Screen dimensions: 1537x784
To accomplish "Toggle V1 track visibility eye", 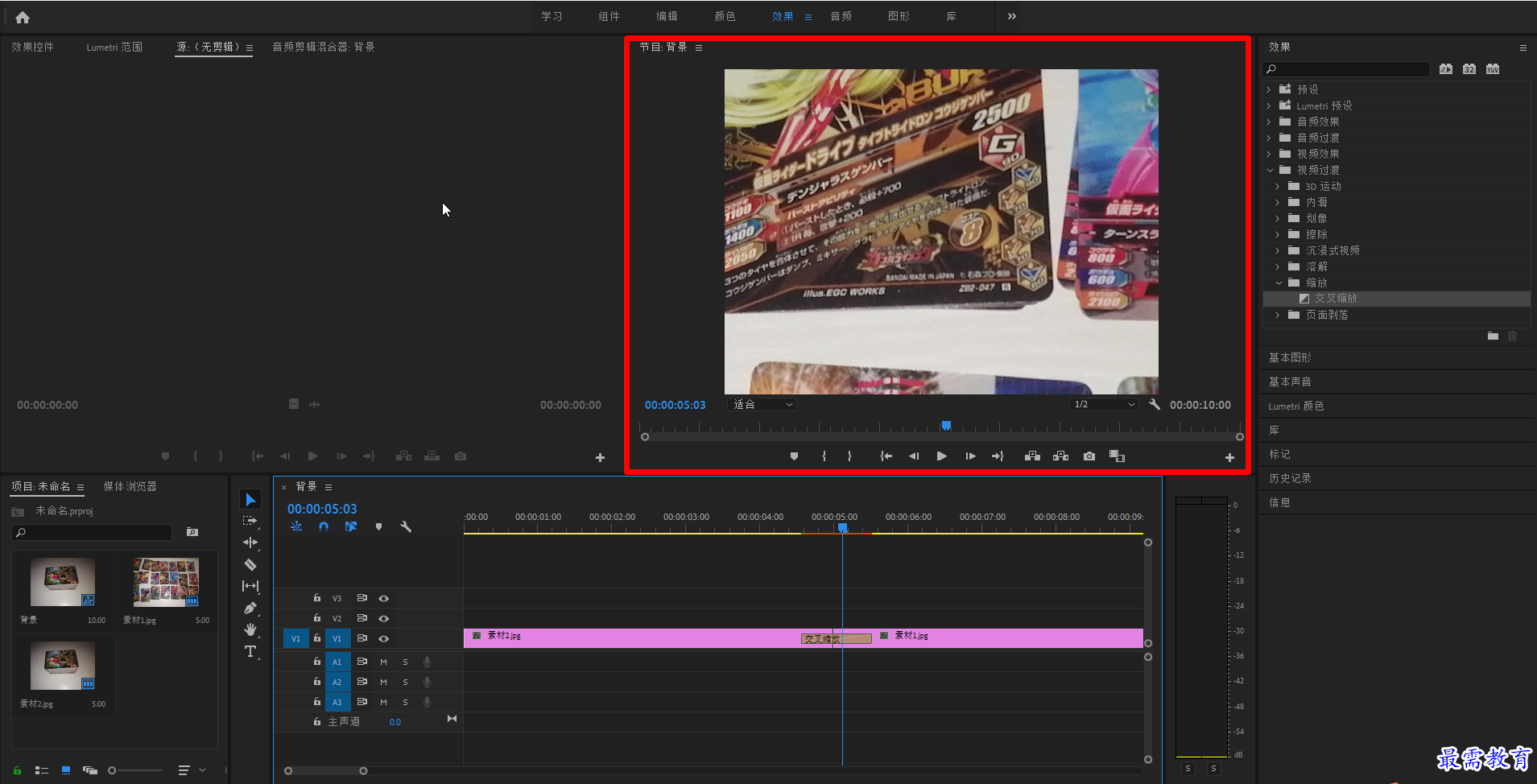I will click(x=384, y=638).
